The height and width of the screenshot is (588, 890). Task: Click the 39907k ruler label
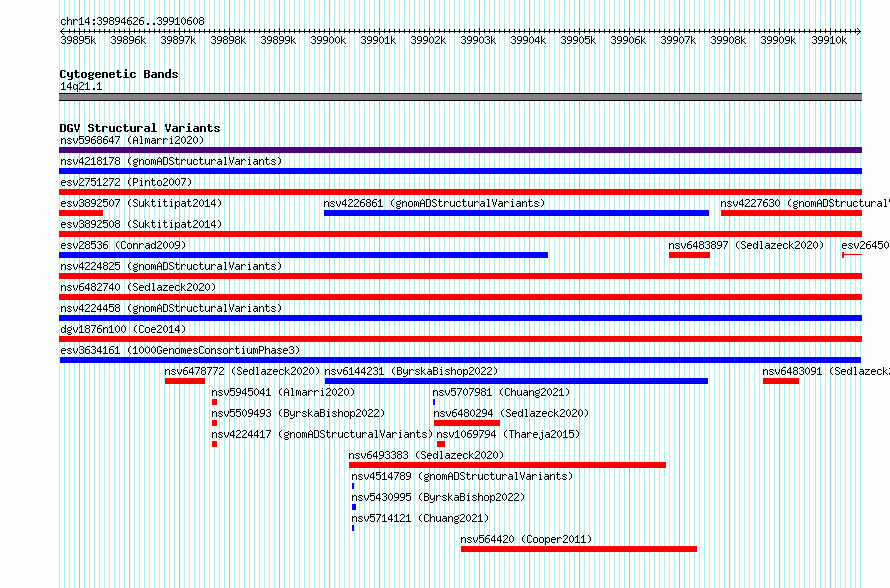click(678, 40)
